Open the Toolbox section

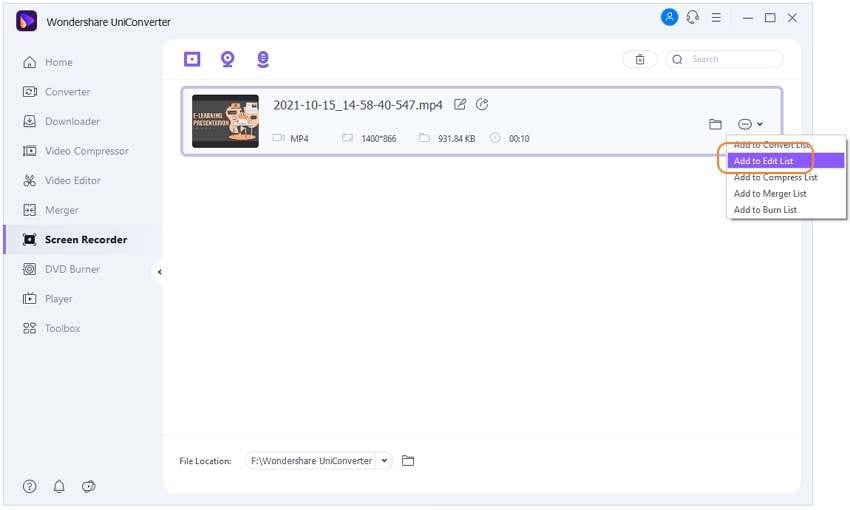(x=51, y=328)
